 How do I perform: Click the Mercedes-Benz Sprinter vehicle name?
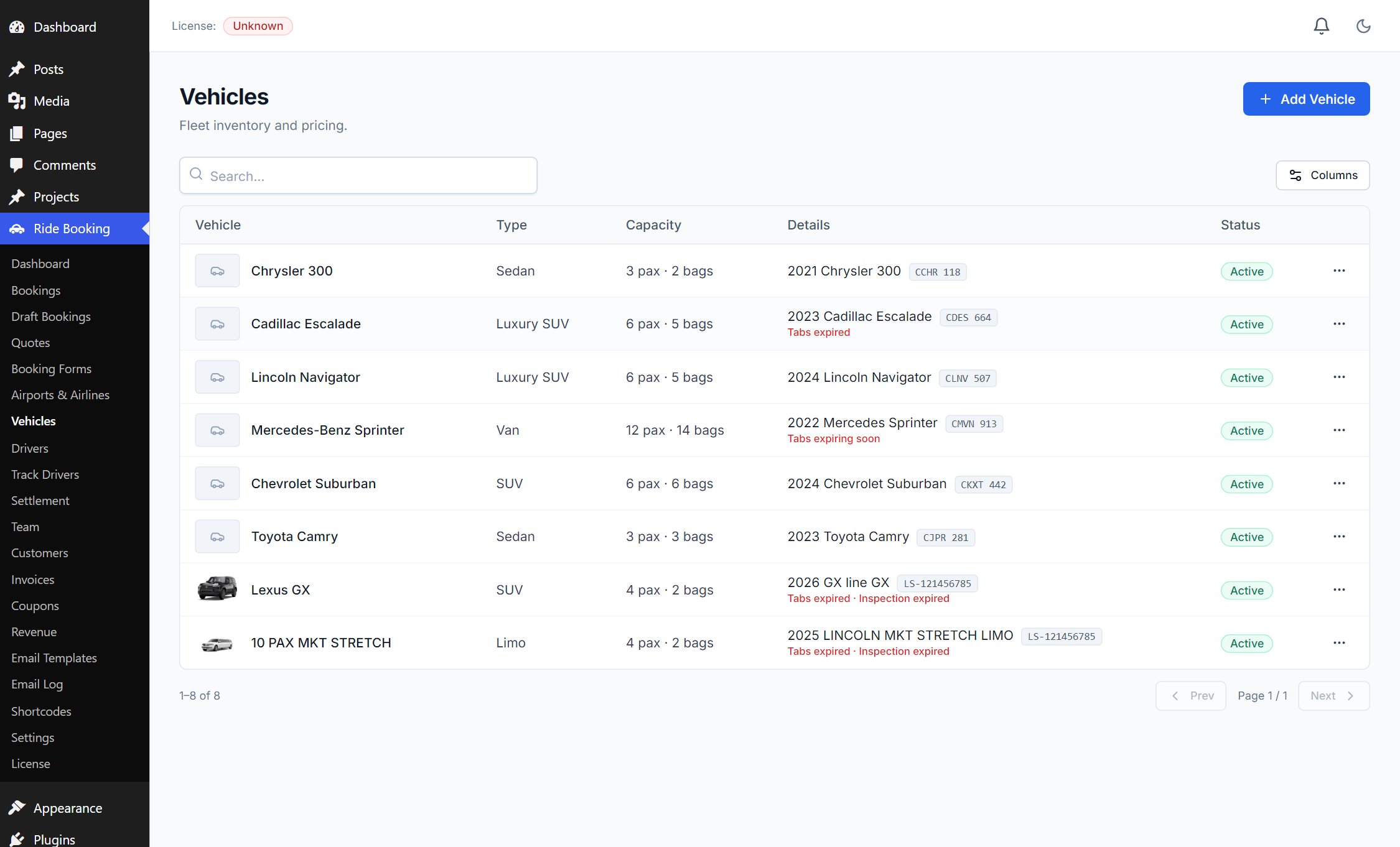pos(328,430)
